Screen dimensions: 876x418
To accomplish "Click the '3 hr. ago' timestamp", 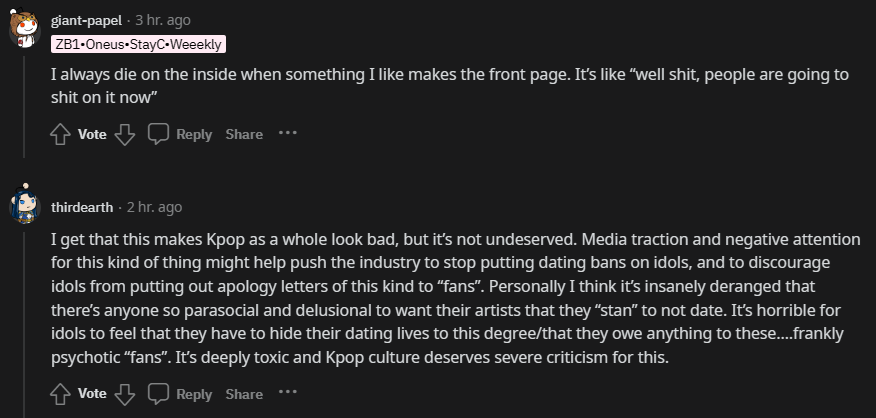I will 164,20.
